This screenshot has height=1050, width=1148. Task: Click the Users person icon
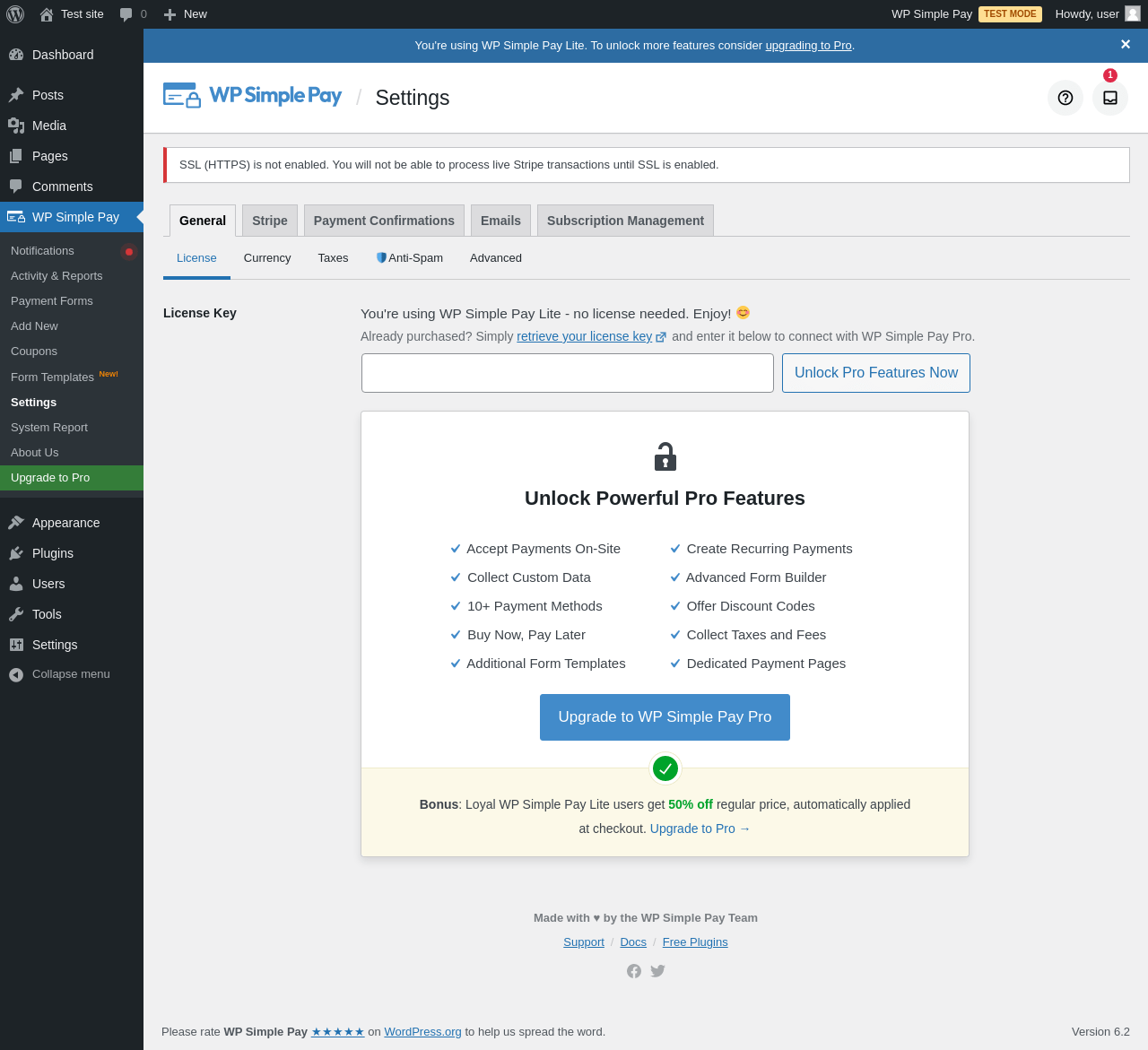pos(16,584)
